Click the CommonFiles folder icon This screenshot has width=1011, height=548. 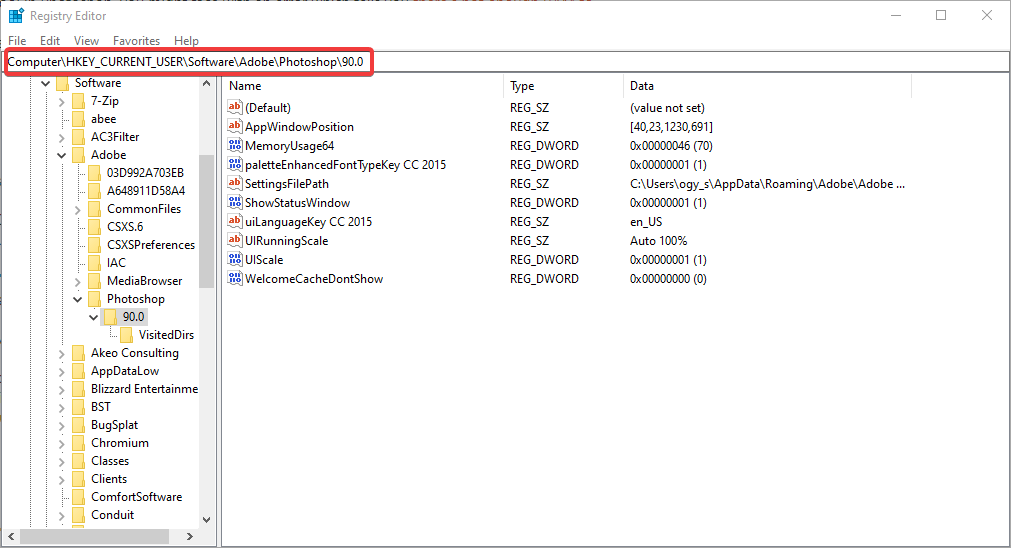[x=95, y=210]
